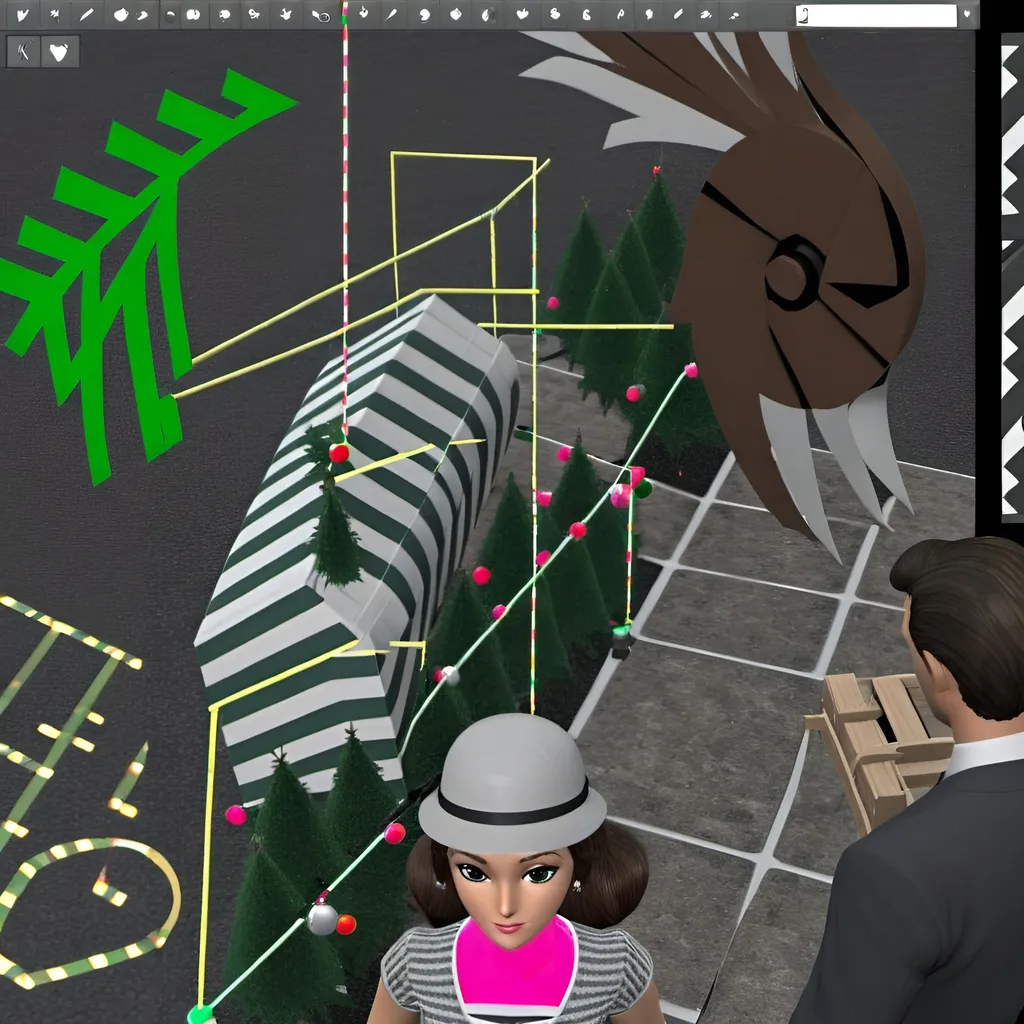This screenshot has width=1024, height=1024.
Task: Select the sparkle splat tool icon
Action: click(55, 14)
